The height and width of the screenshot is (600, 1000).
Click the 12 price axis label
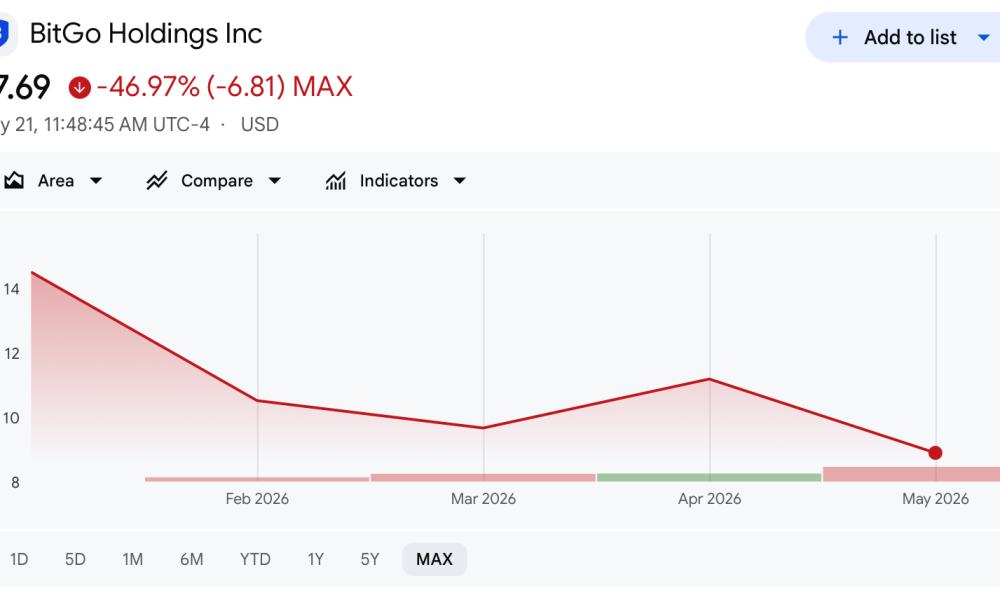pyautogui.click(x=11, y=354)
